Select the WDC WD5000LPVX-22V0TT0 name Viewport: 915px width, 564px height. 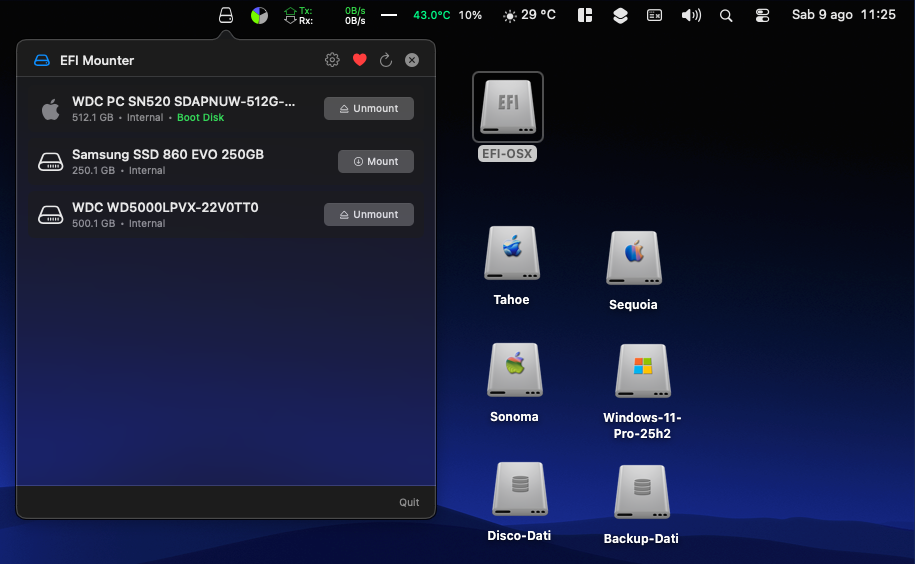tap(165, 208)
